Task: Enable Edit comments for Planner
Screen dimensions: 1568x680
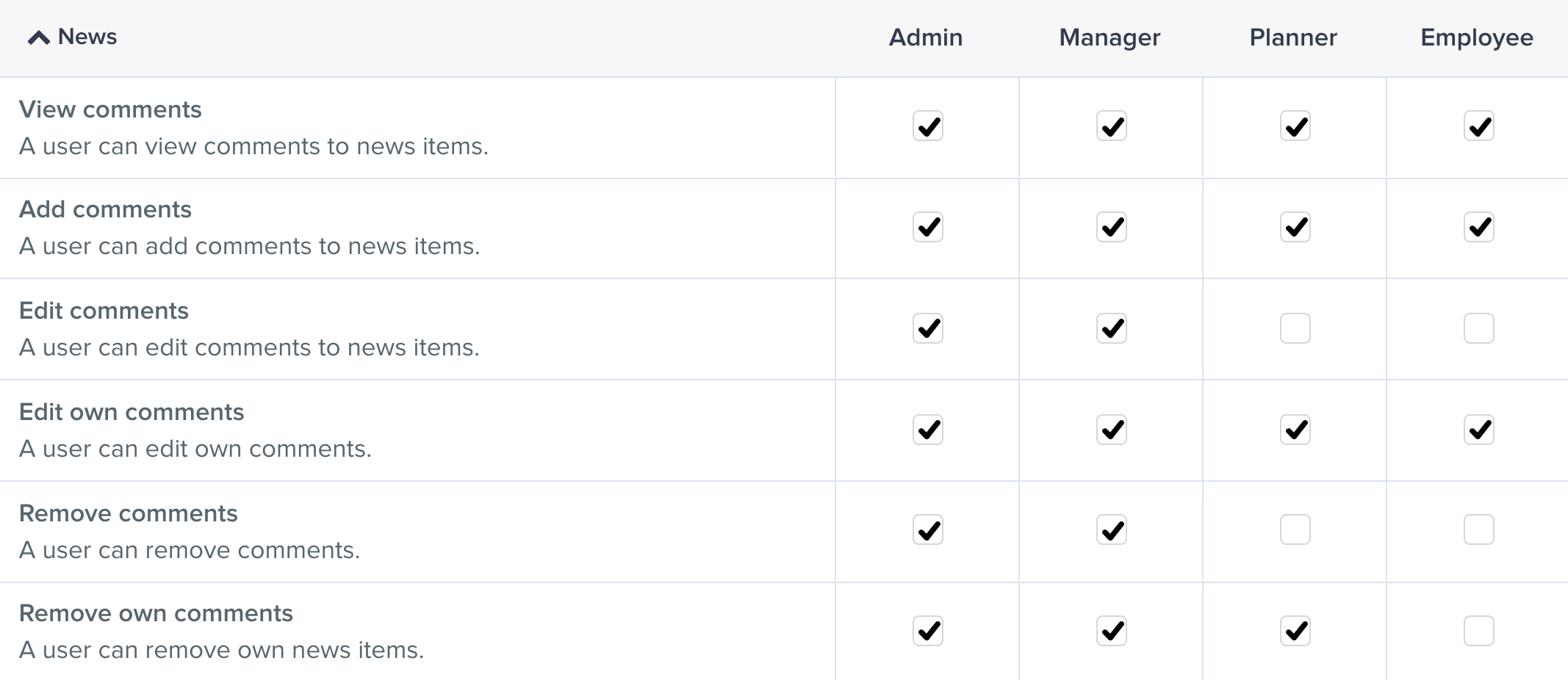Action: (1295, 328)
